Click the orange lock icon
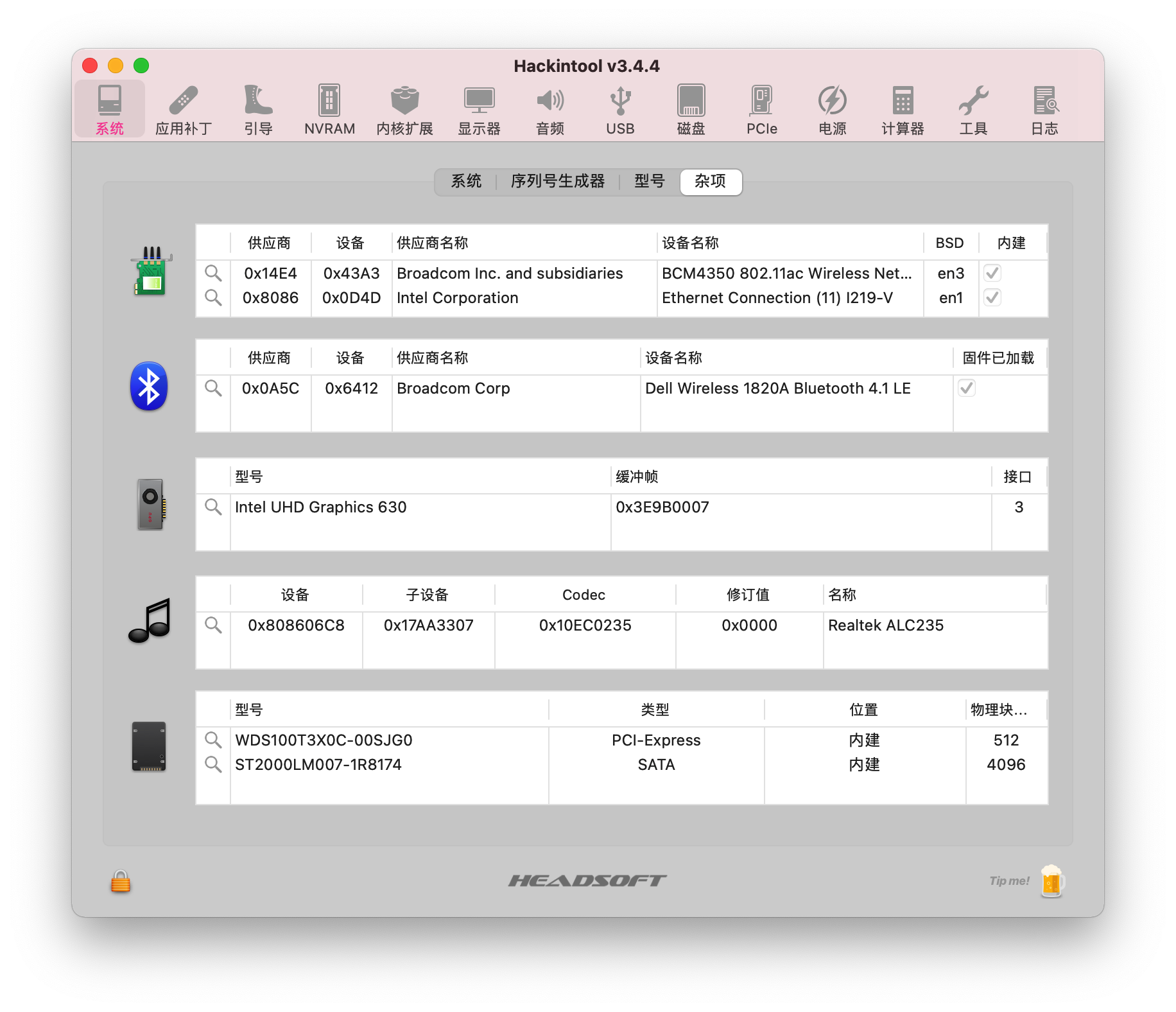 pyautogui.click(x=120, y=881)
